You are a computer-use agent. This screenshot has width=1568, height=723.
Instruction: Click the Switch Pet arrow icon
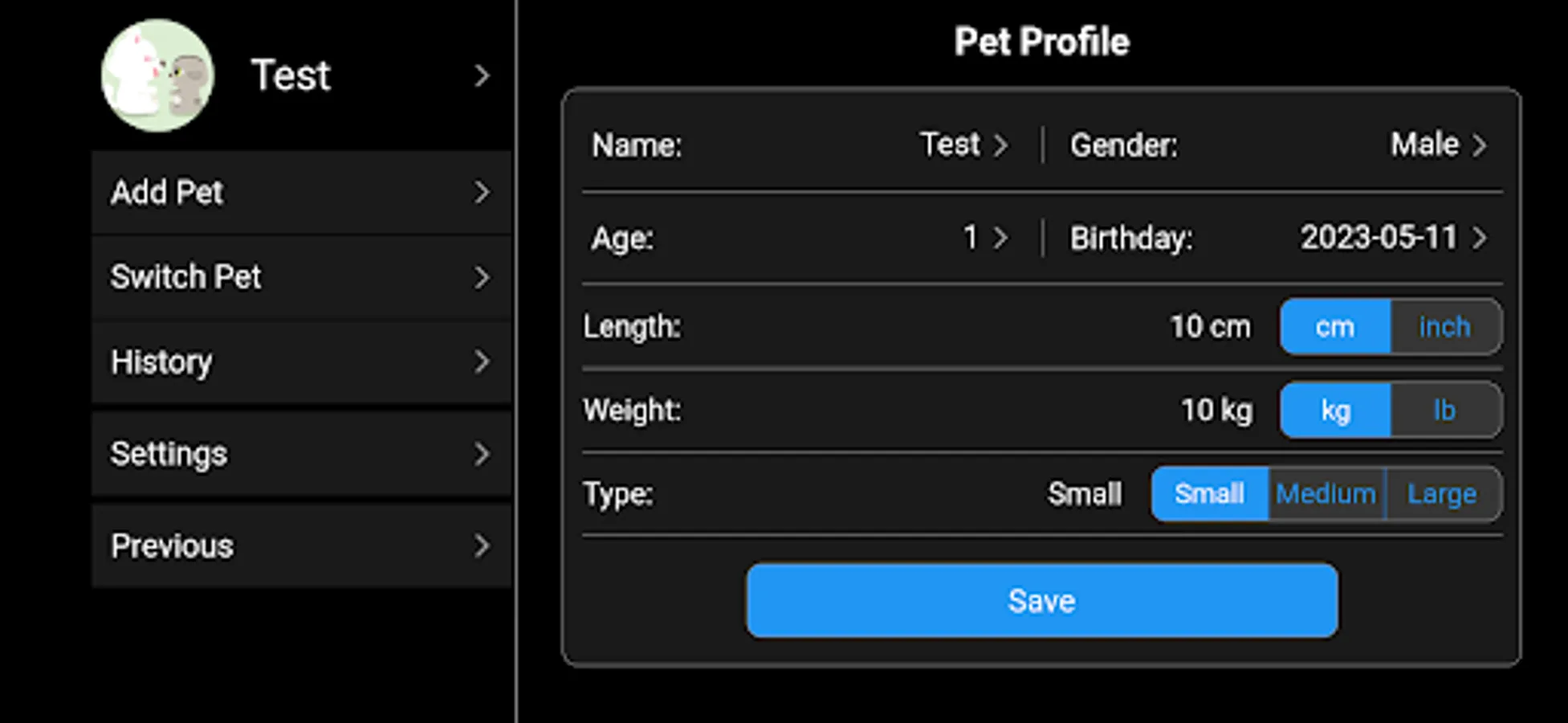coord(481,277)
